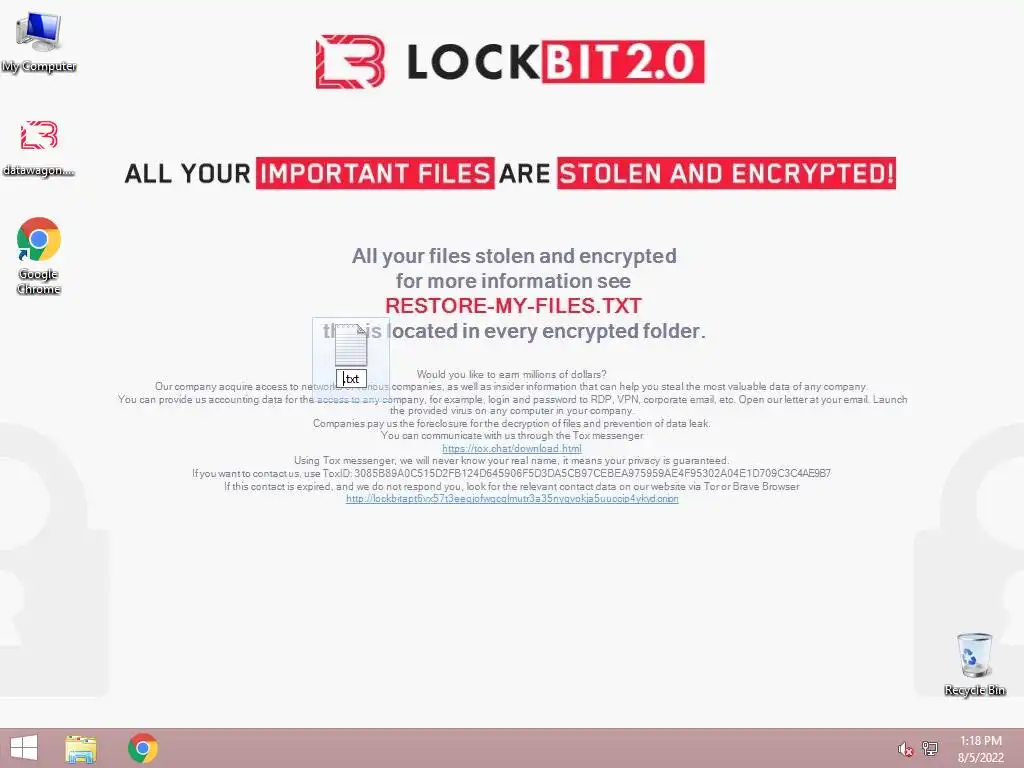The image size is (1024, 768).
Task: Click the LockBit 2.0 logo emblem
Action: tap(350, 61)
